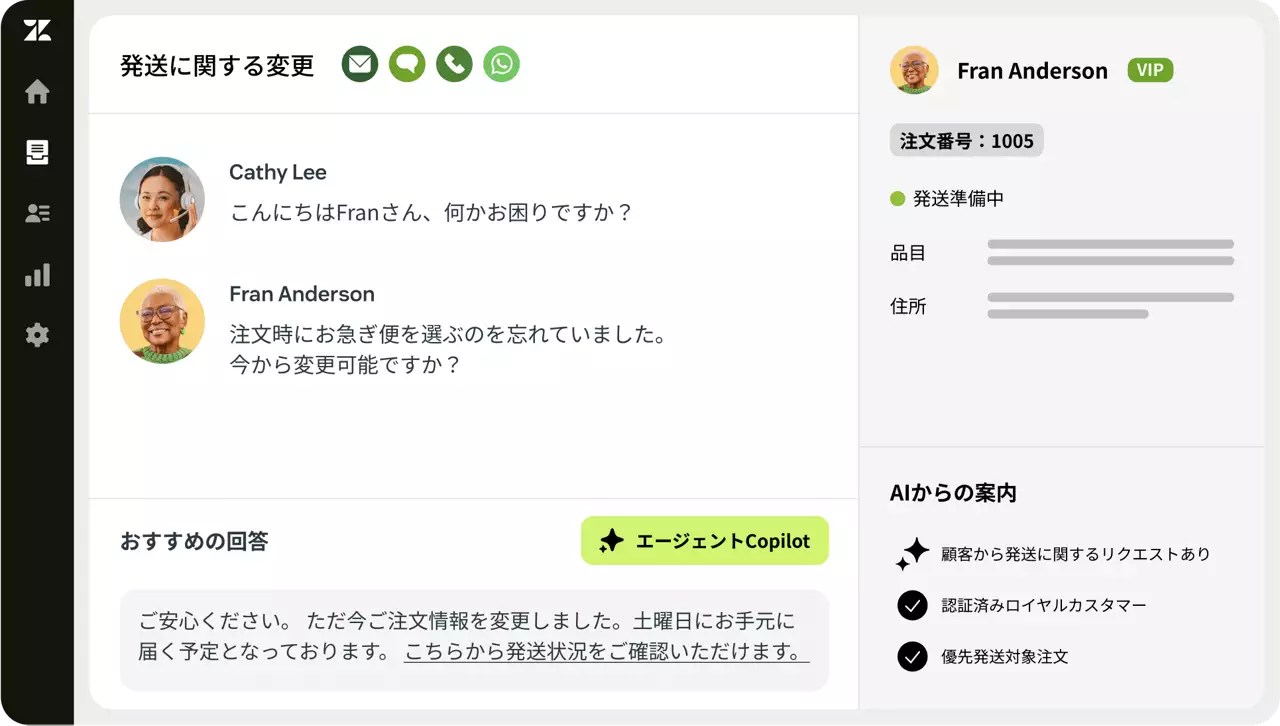The image size is (1280, 726).
Task: Click the VIP badge
Action: point(1150,70)
